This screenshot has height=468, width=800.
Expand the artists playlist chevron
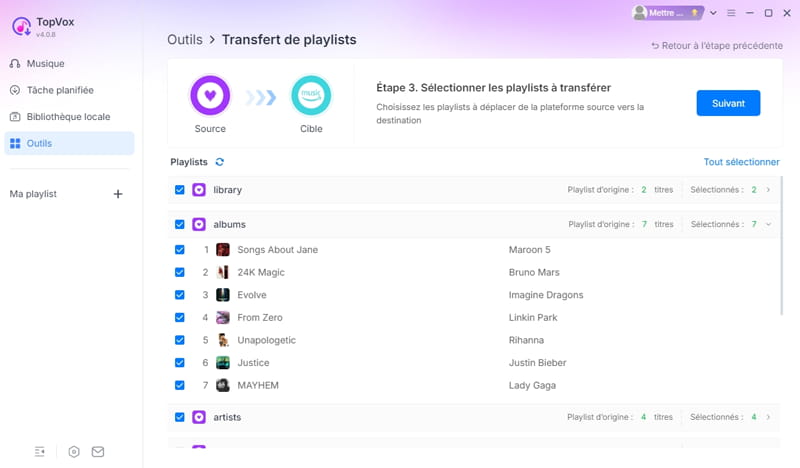coord(768,417)
